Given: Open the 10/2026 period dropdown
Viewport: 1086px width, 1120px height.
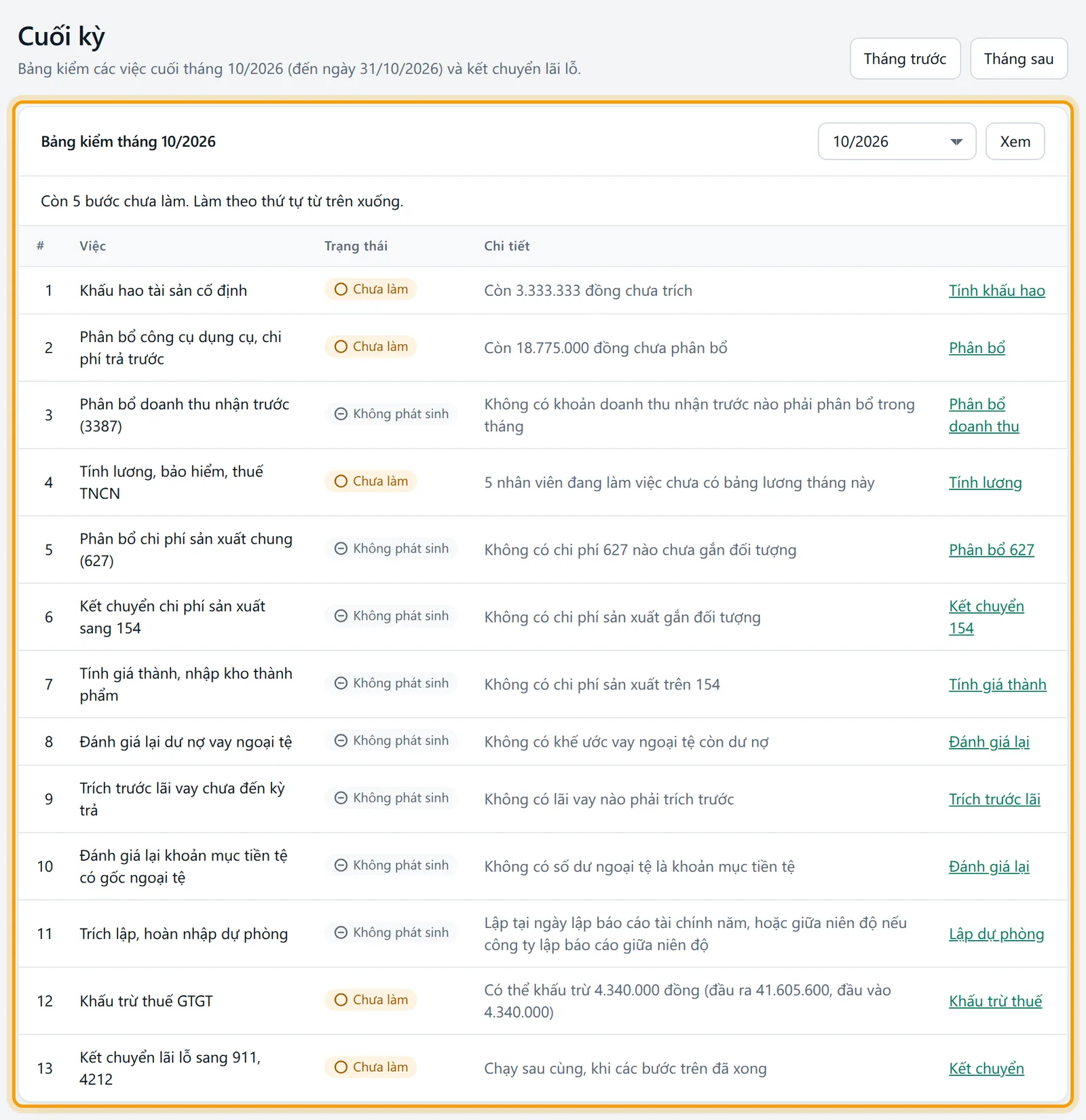Looking at the screenshot, I should click(897, 141).
